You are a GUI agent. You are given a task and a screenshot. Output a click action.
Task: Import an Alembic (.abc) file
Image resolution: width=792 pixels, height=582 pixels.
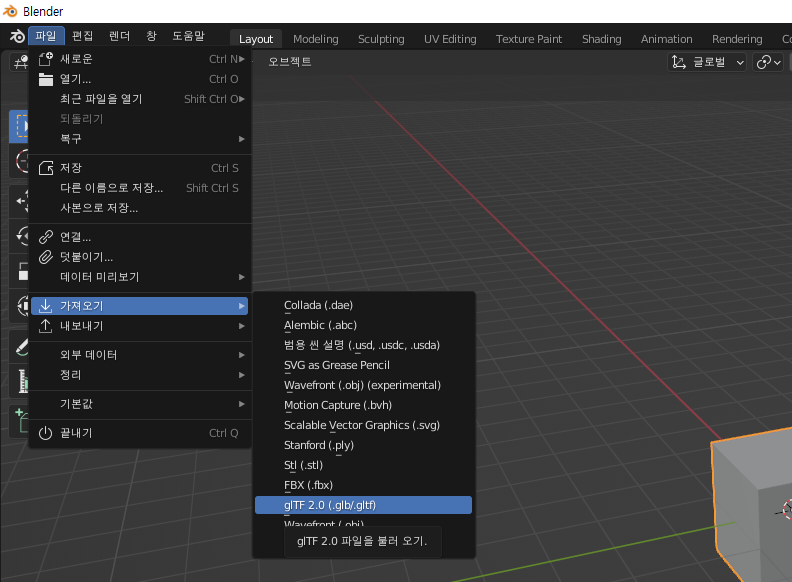coord(363,325)
